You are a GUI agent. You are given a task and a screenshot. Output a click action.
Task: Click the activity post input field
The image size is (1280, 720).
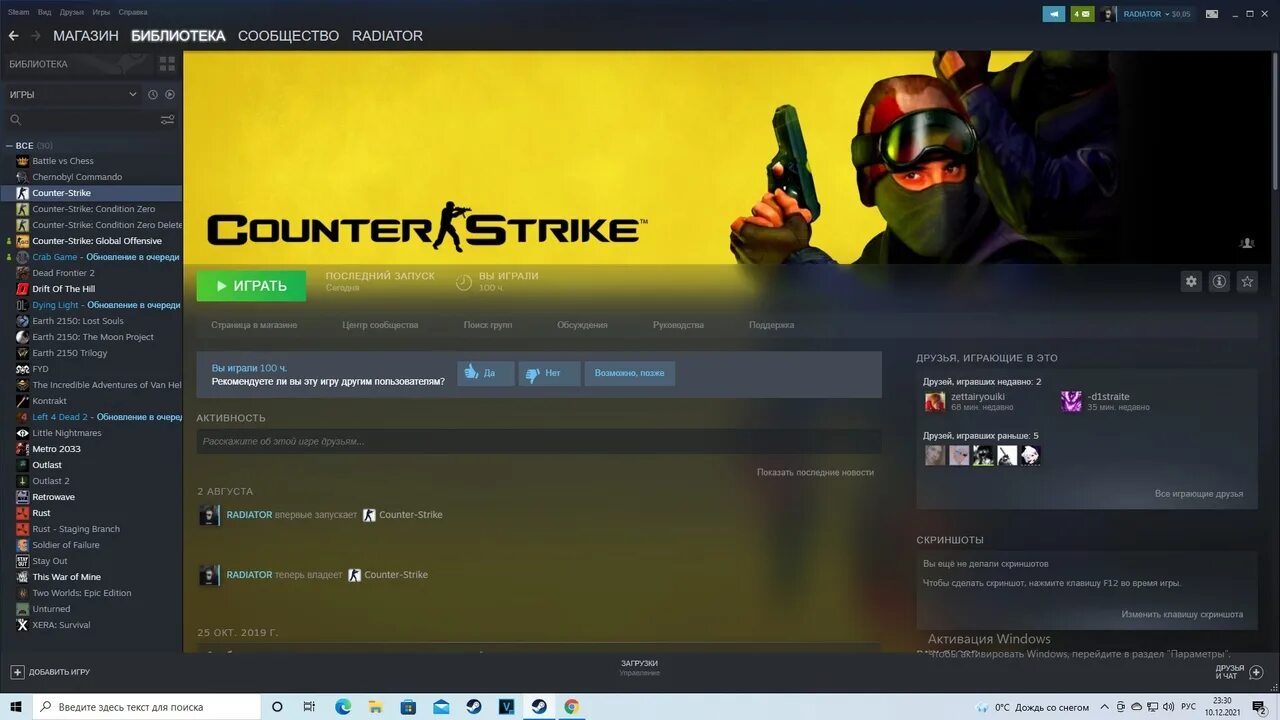539,441
